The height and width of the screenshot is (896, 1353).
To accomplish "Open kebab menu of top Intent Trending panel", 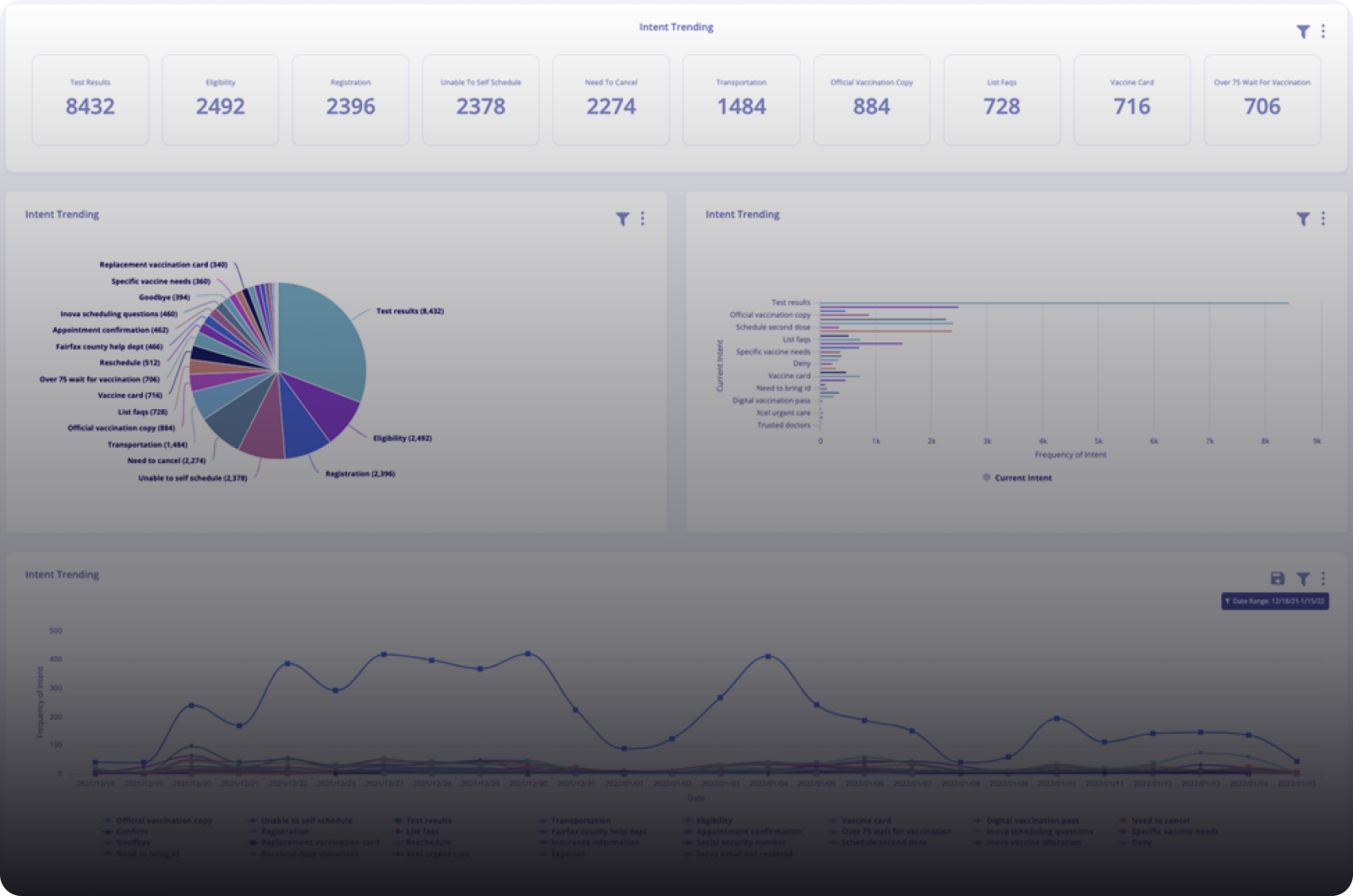I will (x=1323, y=31).
